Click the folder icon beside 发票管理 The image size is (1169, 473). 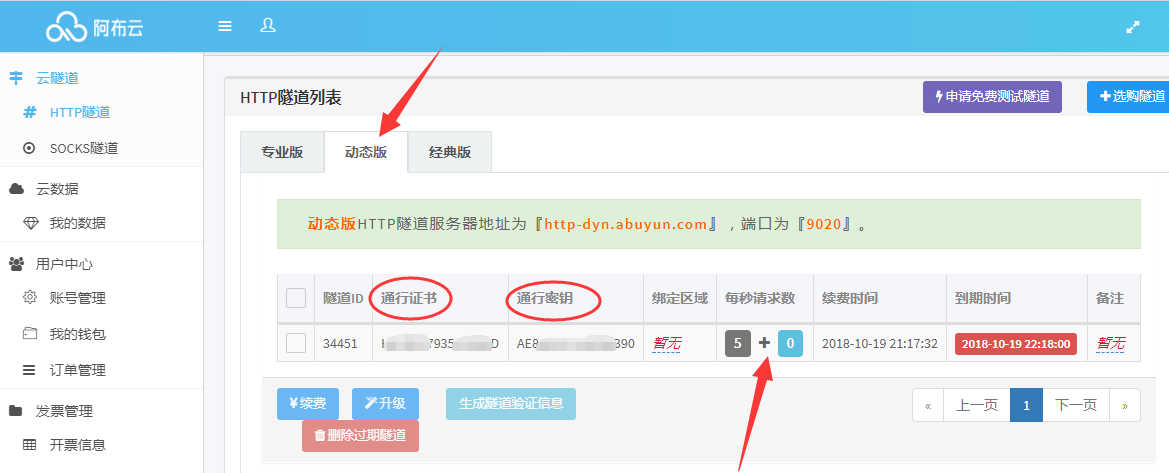(16, 411)
